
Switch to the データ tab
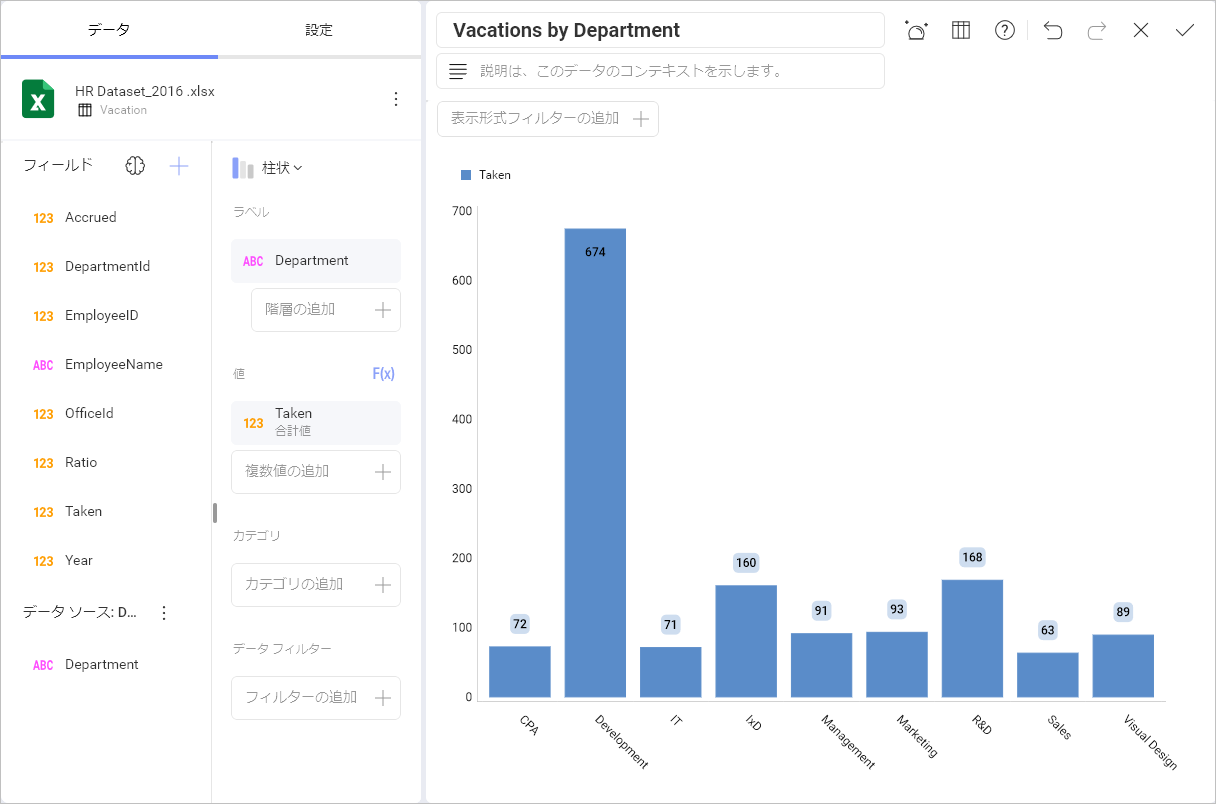[x=109, y=30]
